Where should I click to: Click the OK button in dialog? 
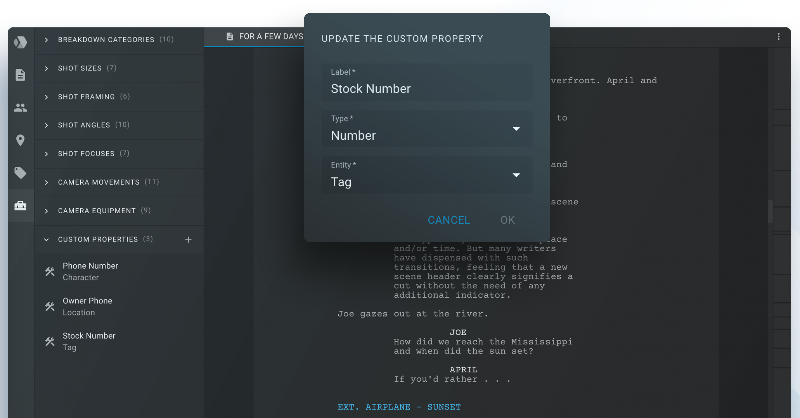pyautogui.click(x=507, y=220)
